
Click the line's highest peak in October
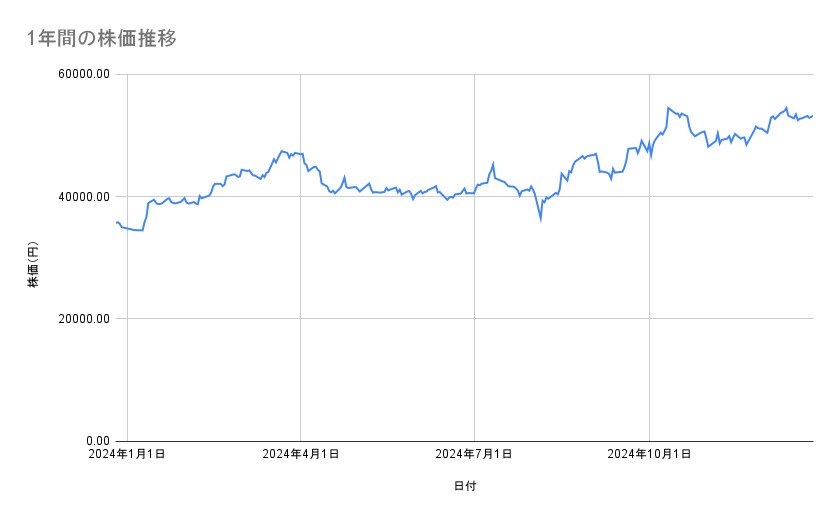[668, 108]
